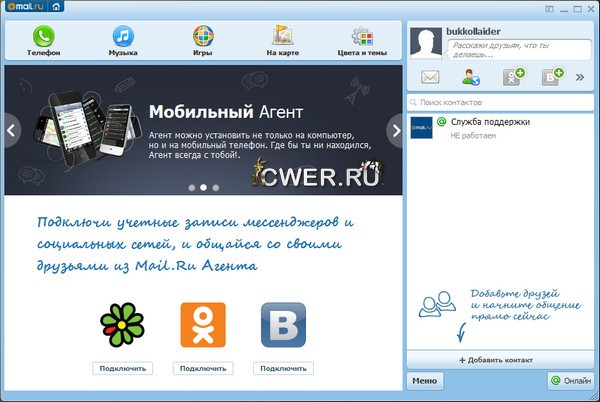The width and height of the screenshot is (600, 402).
Task: Click the mail envelope icon
Action: coord(430,78)
